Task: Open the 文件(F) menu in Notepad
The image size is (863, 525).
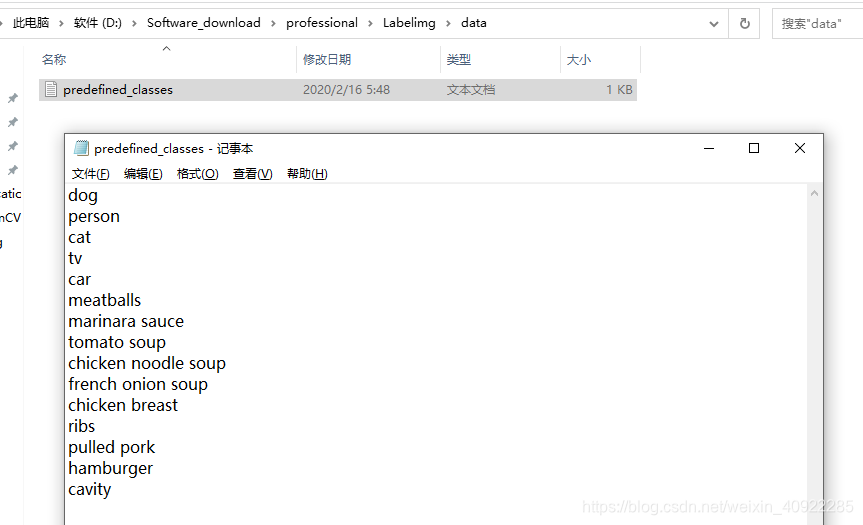Action: (90, 174)
